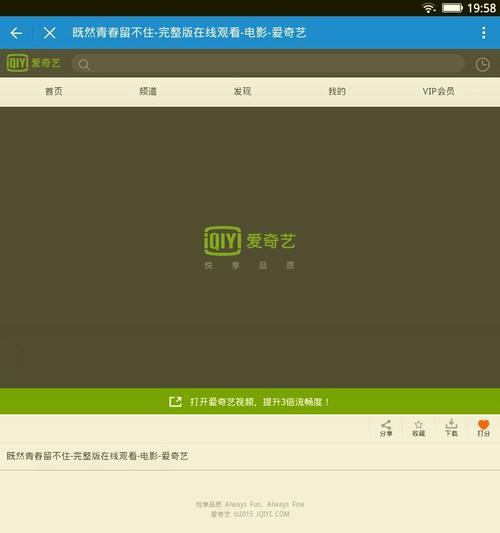500x533 pixels.
Task: Download the video via 下载 icon
Action: coord(451,428)
